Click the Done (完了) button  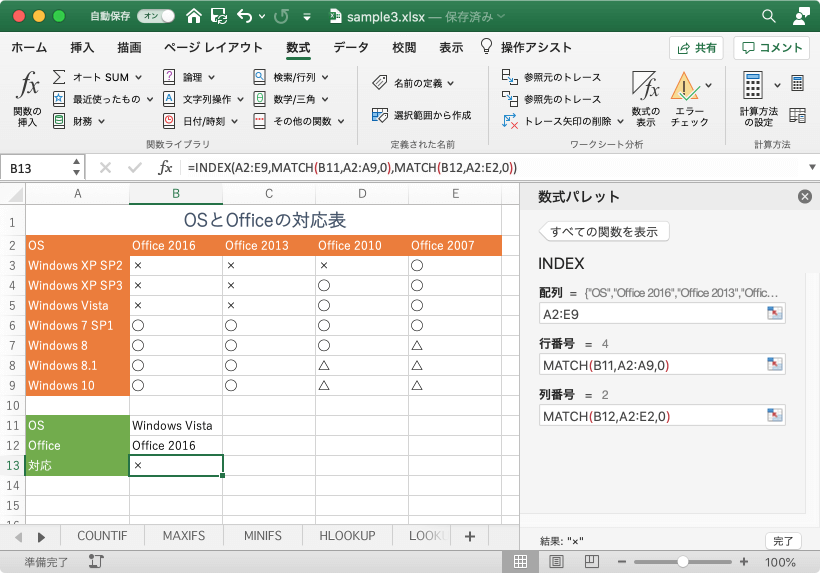[x=783, y=541]
